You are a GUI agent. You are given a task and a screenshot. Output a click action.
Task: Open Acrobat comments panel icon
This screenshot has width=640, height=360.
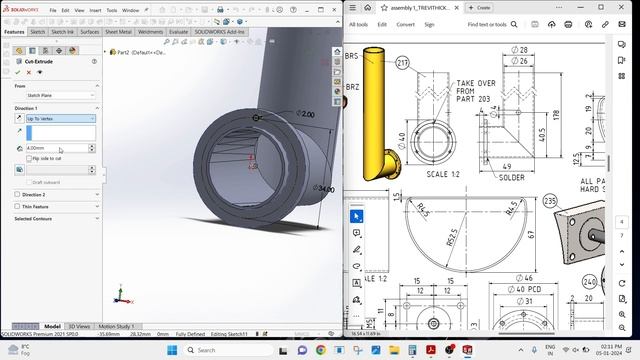[x=622, y=44]
